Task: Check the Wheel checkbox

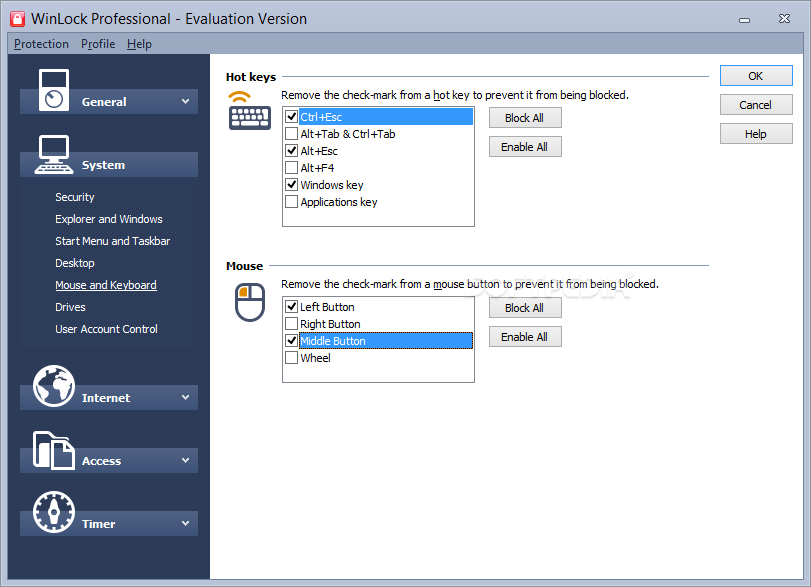Action: (x=292, y=358)
